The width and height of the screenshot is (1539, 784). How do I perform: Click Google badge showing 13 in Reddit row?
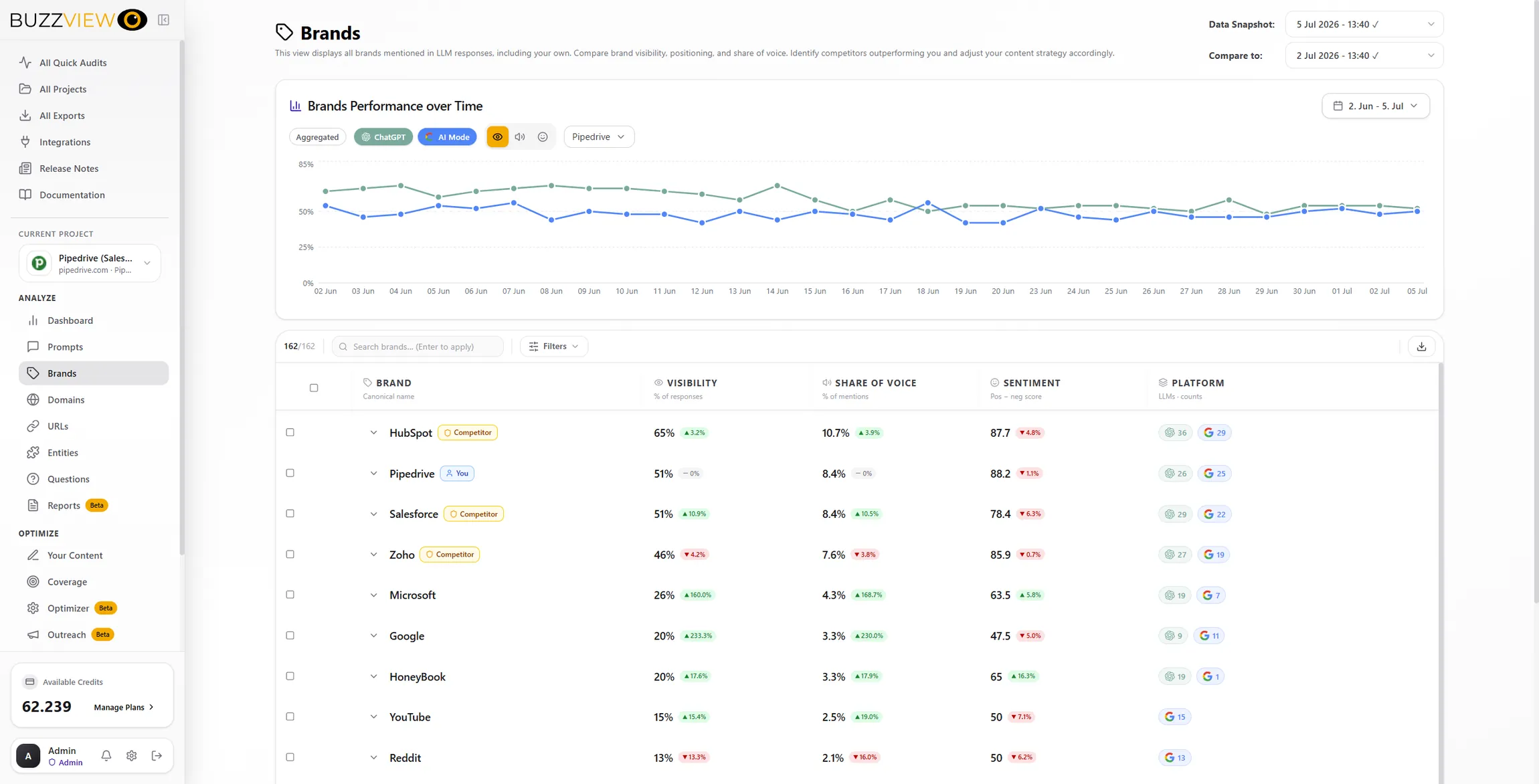tap(1174, 757)
